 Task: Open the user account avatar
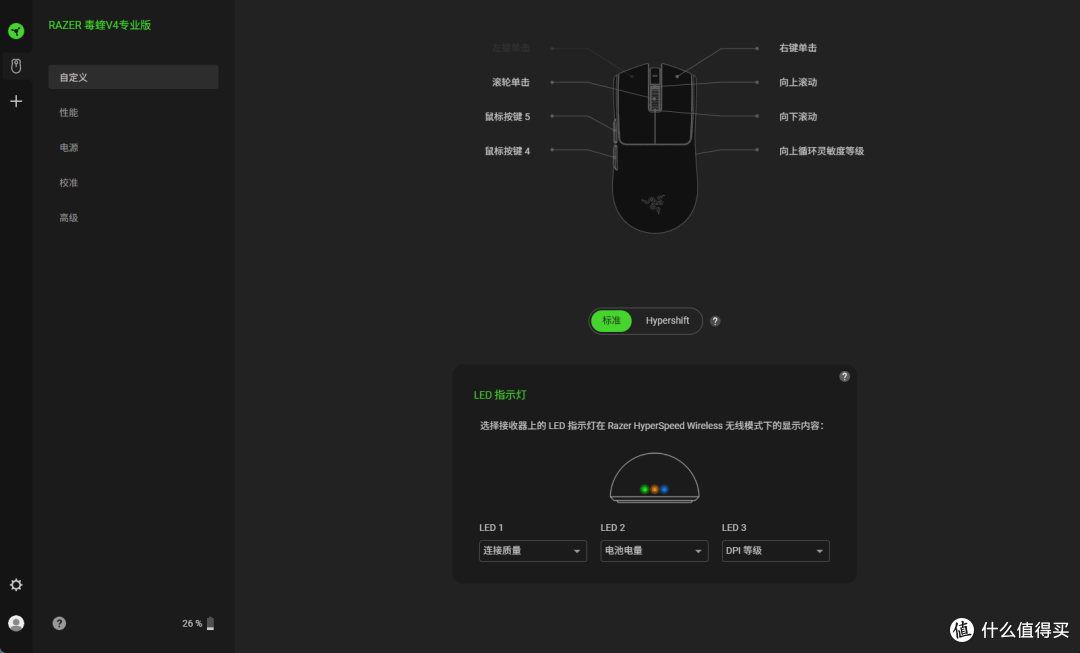click(16, 623)
